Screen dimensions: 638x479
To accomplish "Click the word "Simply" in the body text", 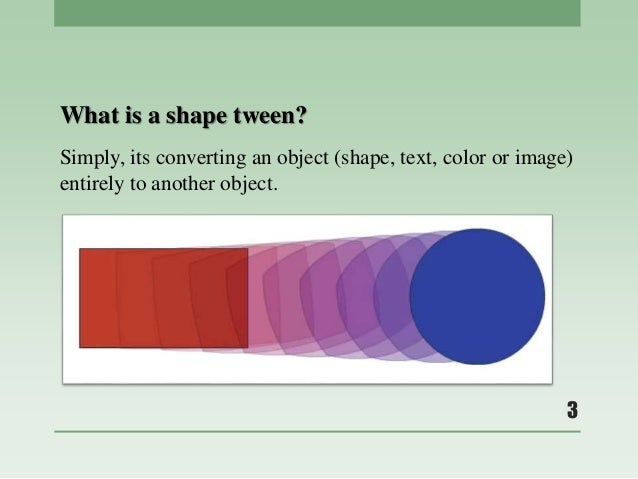I will [88, 160].
